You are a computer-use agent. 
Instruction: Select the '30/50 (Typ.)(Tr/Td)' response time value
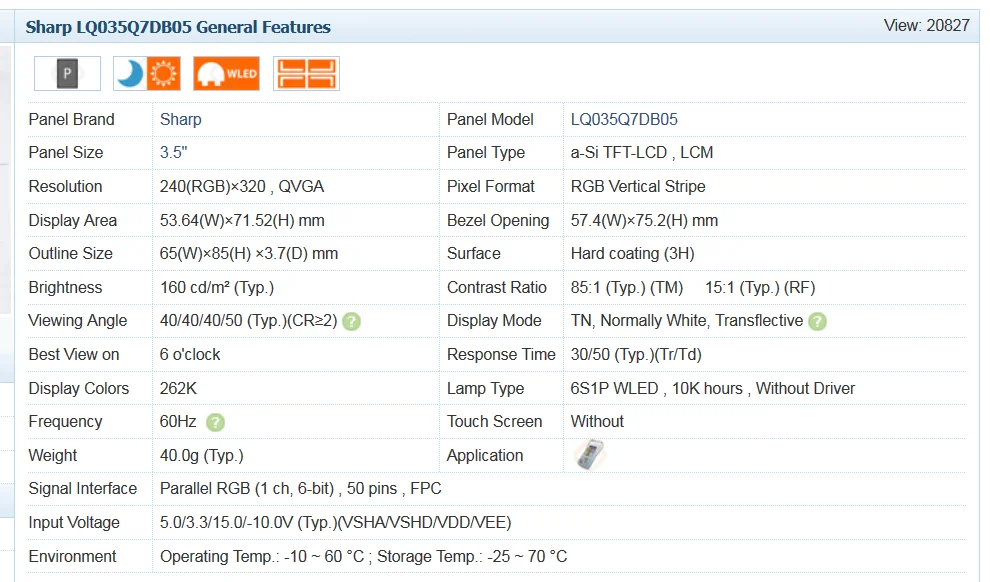636,355
